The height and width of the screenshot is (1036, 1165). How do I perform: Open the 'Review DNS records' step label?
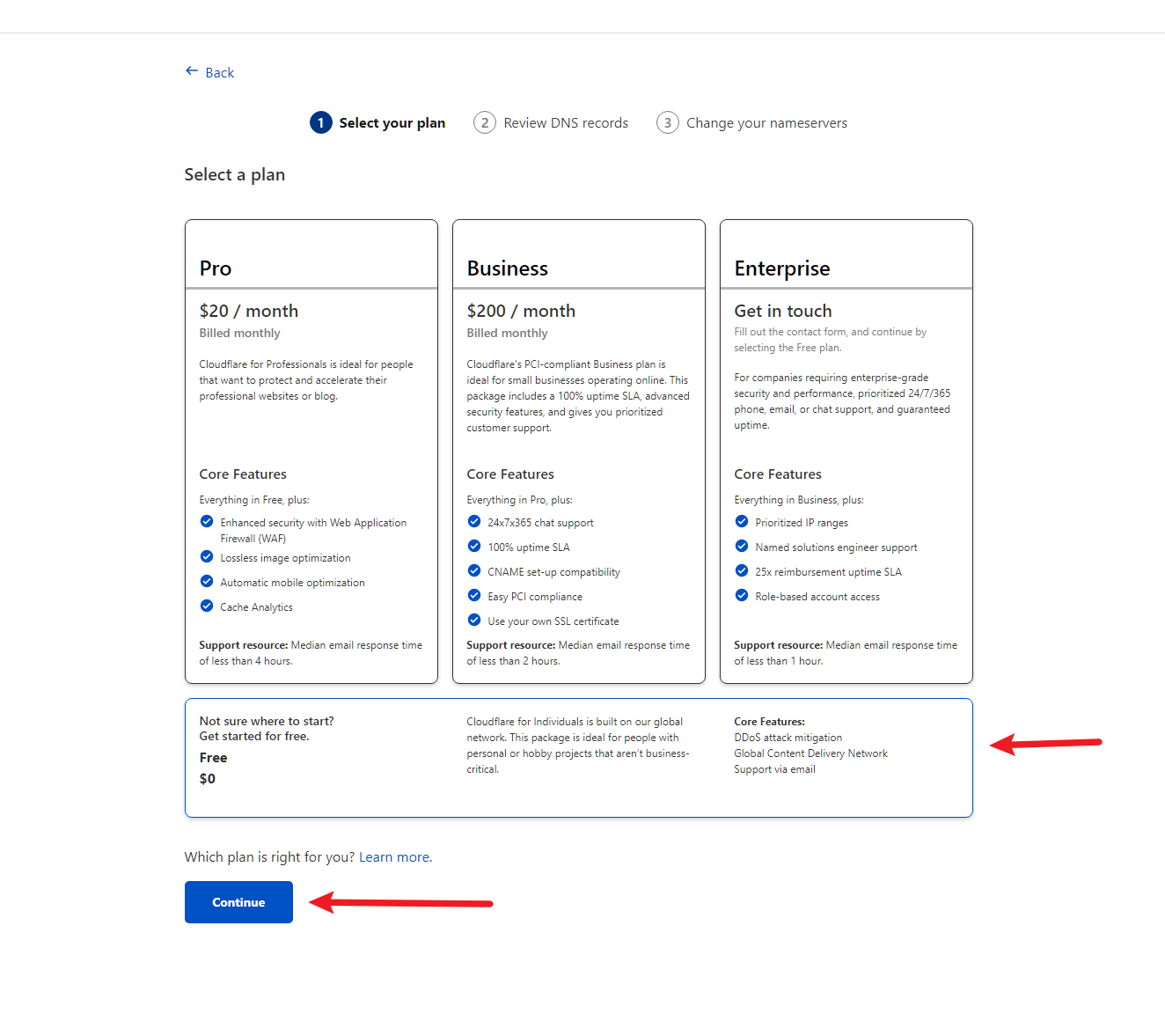[566, 123]
